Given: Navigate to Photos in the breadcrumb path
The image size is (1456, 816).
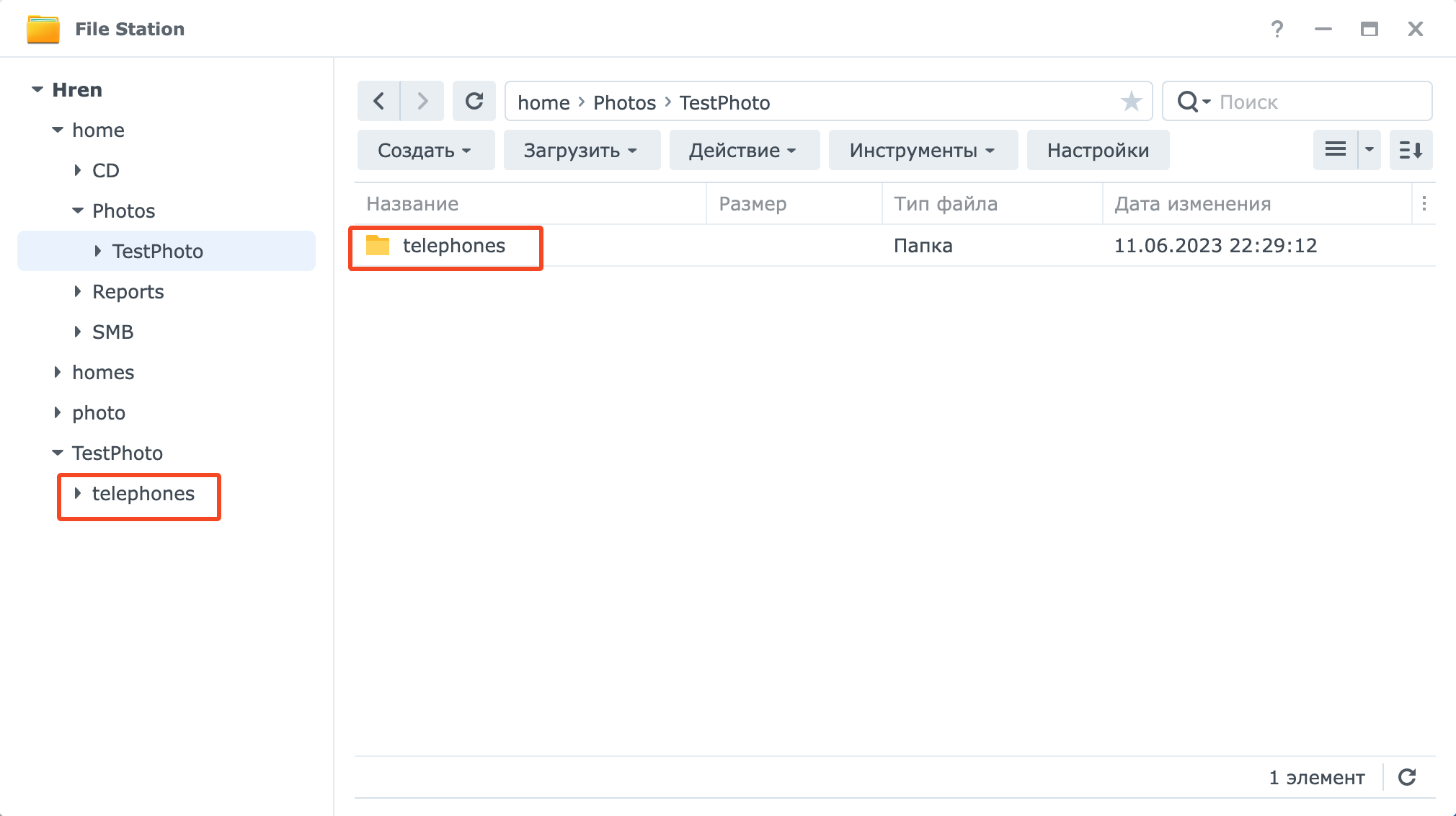Looking at the screenshot, I should pyautogui.click(x=624, y=102).
